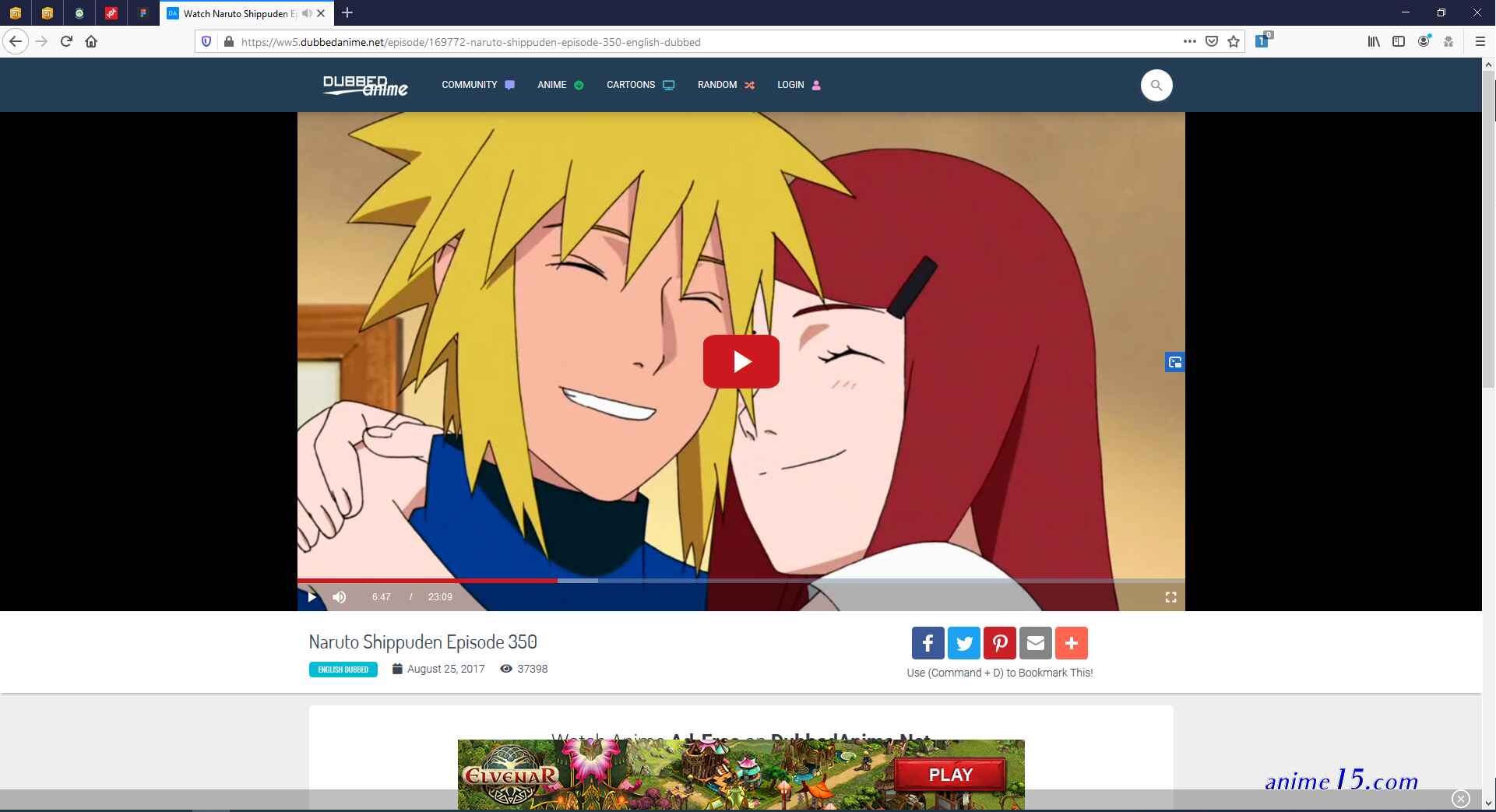Image resolution: width=1496 pixels, height=812 pixels.
Task: Open the browser home page
Action: [91, 41]
